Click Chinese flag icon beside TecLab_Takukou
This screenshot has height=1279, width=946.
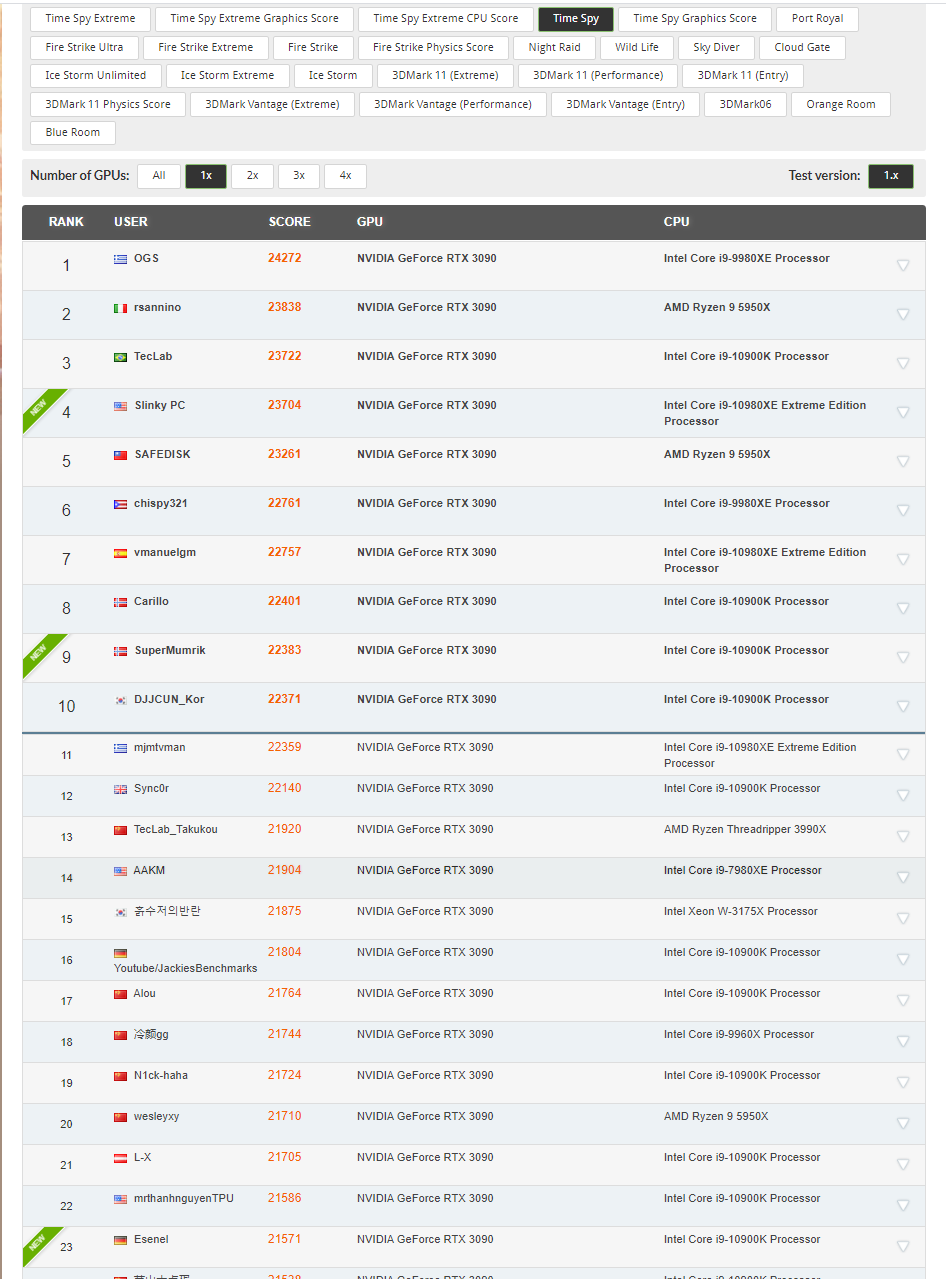pyautogui.click(x=120, y=830)
